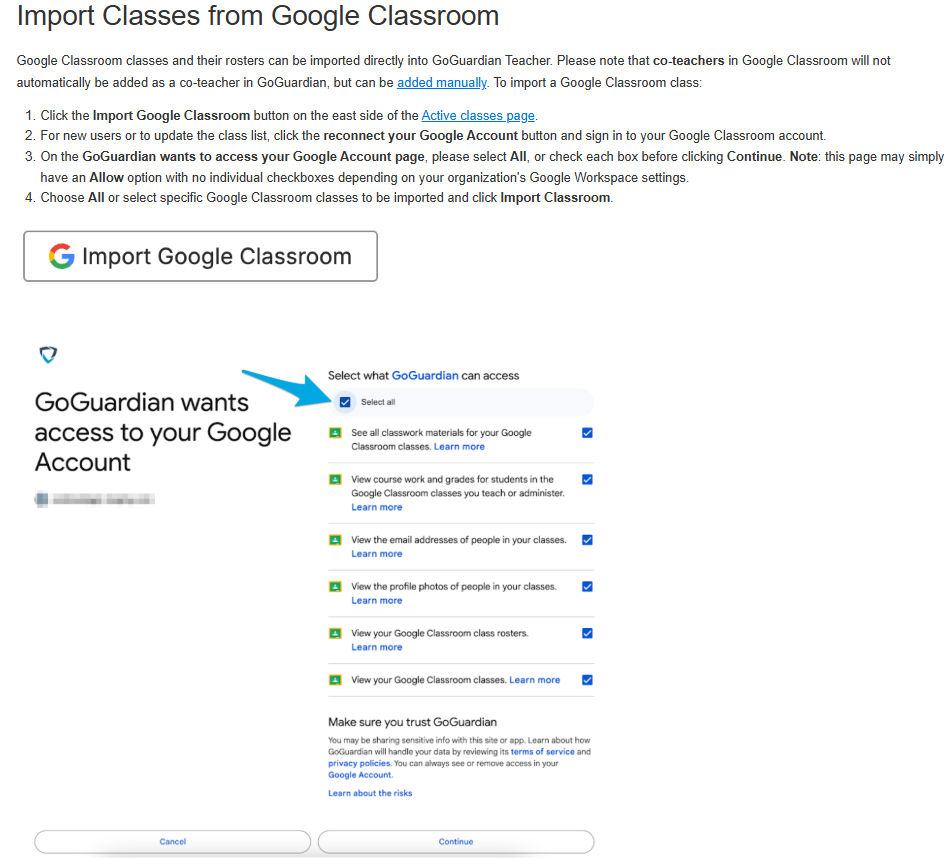This screenshot has height=860, width=949.
Task: Click the Continue button
Action: point(456,841)
